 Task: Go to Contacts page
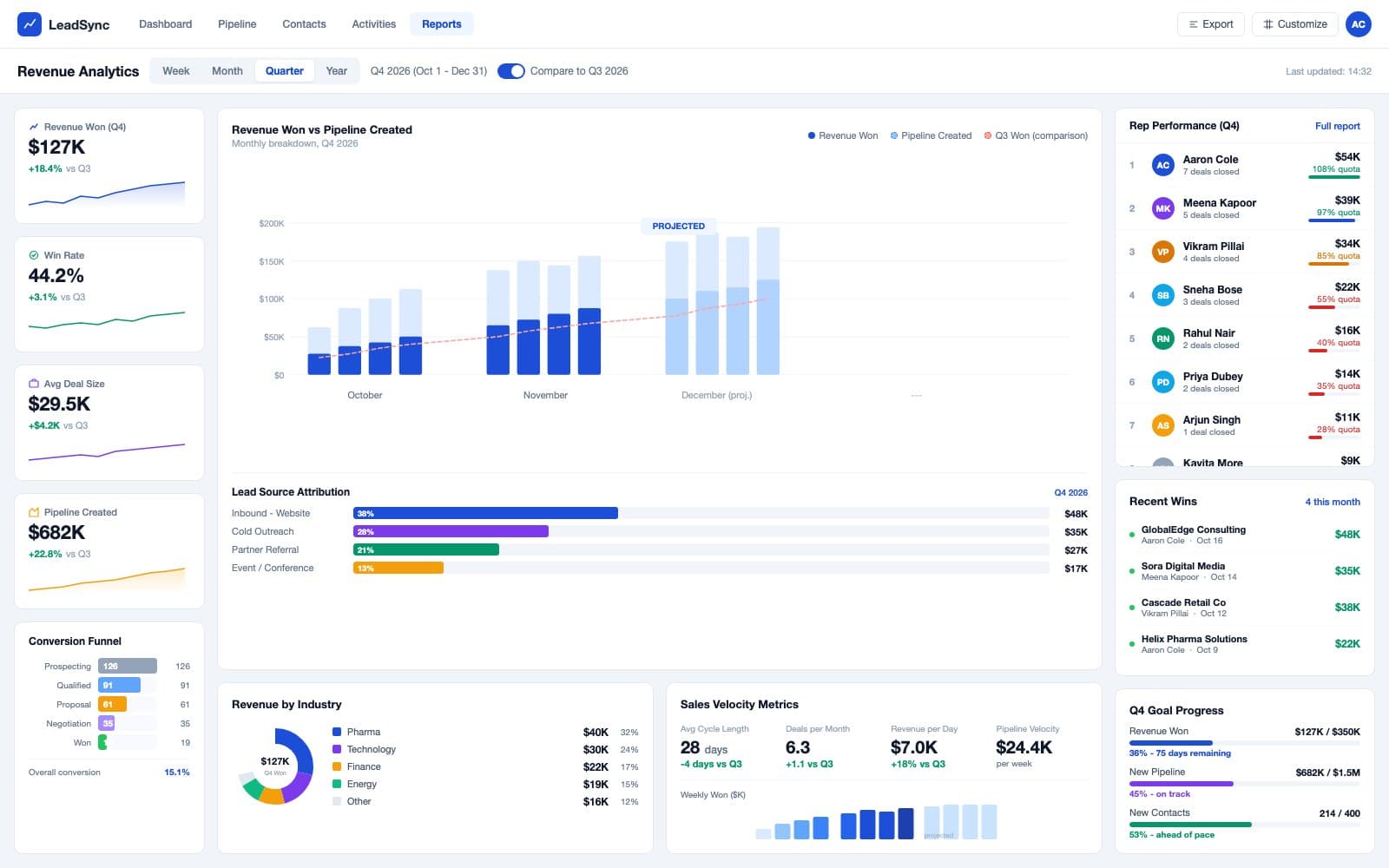(304, 24)
